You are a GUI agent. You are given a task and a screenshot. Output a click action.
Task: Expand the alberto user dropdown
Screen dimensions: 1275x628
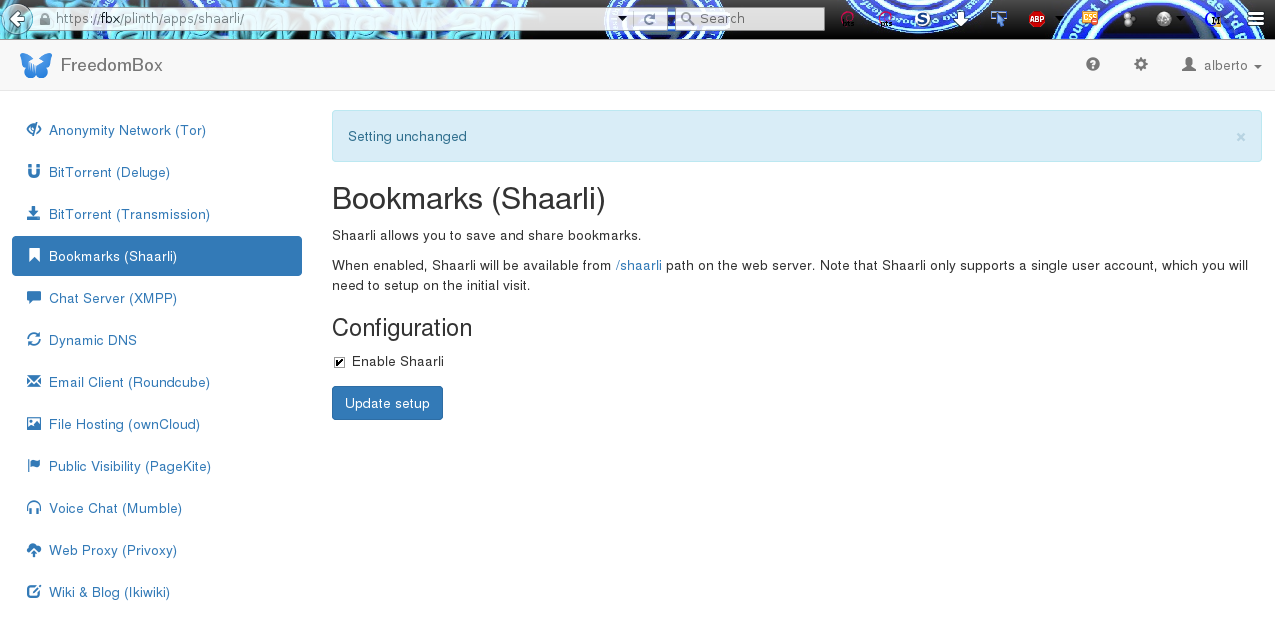pos(1222,65)
